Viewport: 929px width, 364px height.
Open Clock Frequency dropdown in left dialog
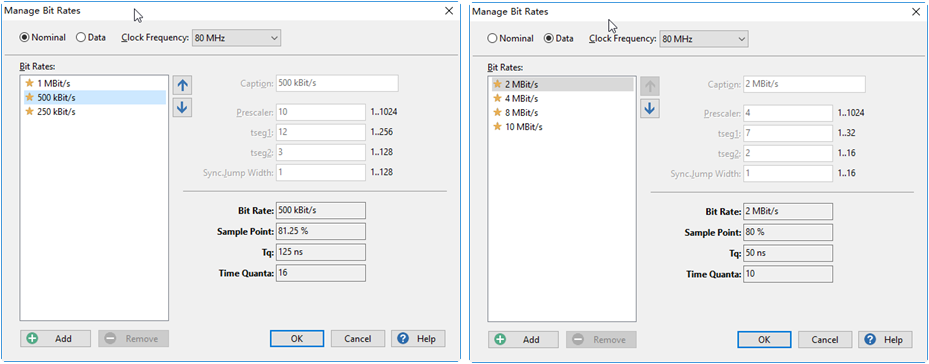pos(236,38)
